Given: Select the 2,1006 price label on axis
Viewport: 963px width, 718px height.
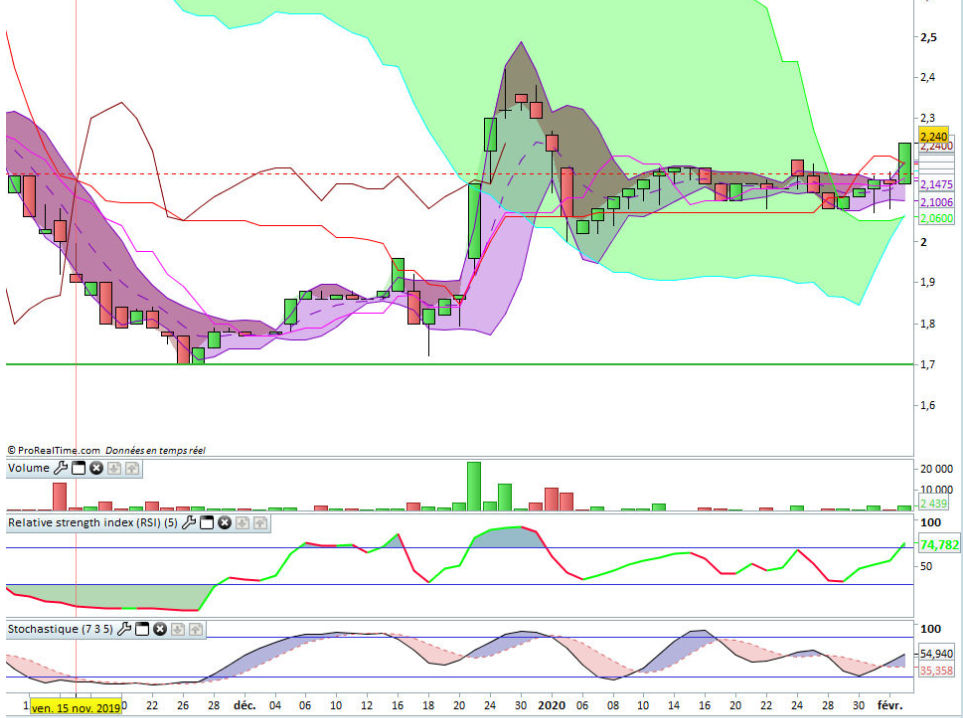Looking at the screenshot, I should click(937, 202).
